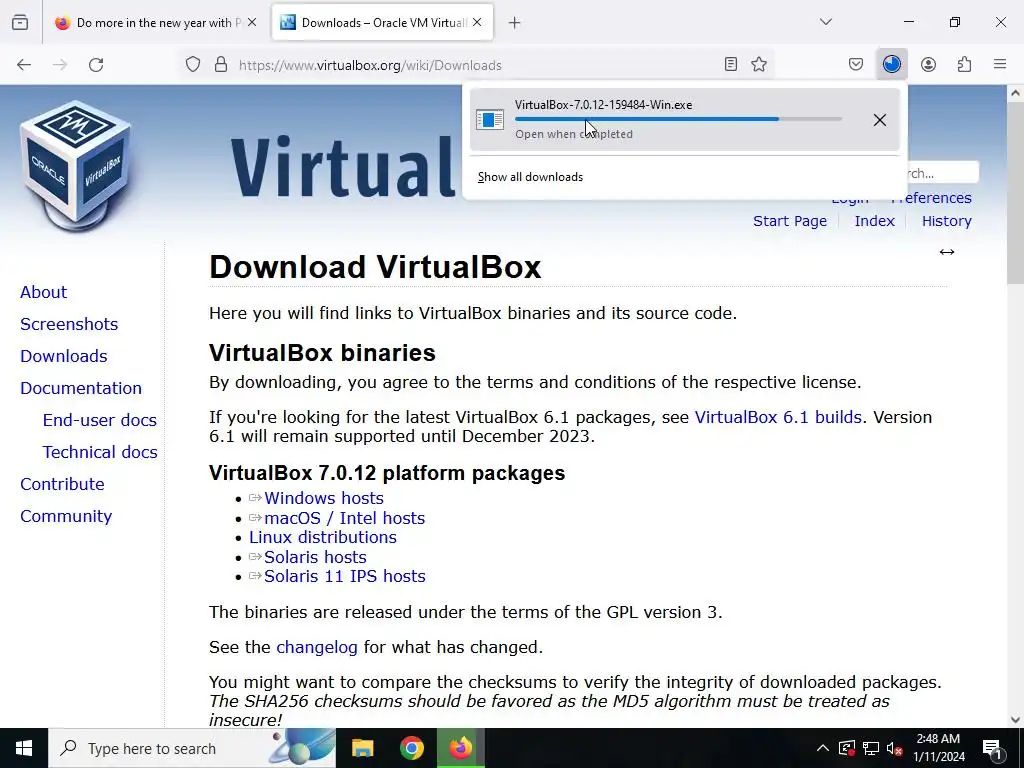
Task: Open Firefox View tab icon
Action: point(20,23)
